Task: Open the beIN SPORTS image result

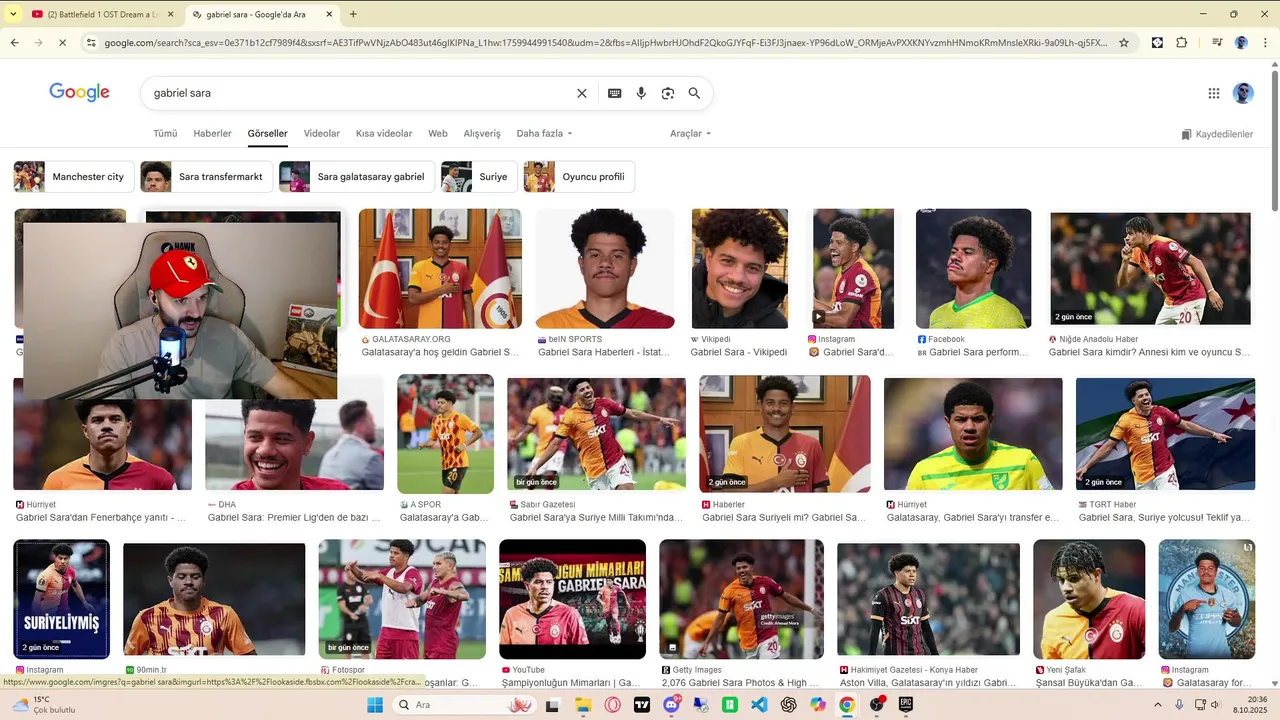Action: (605, 268)
